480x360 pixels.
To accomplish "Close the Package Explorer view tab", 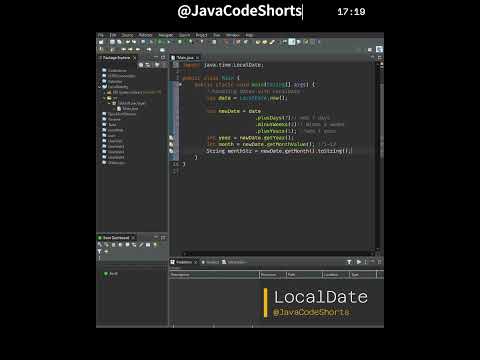I will [134, 58].
